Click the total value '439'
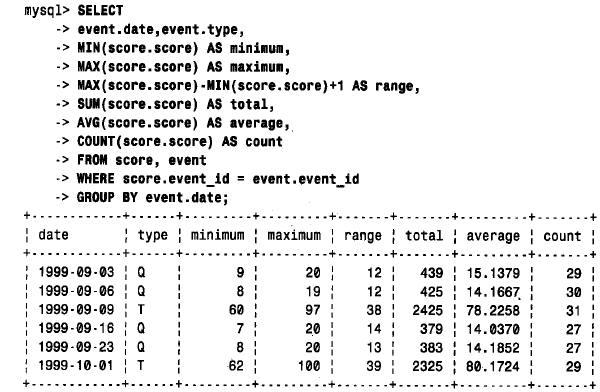Screen dimensions: 600x392 point(432,273)
